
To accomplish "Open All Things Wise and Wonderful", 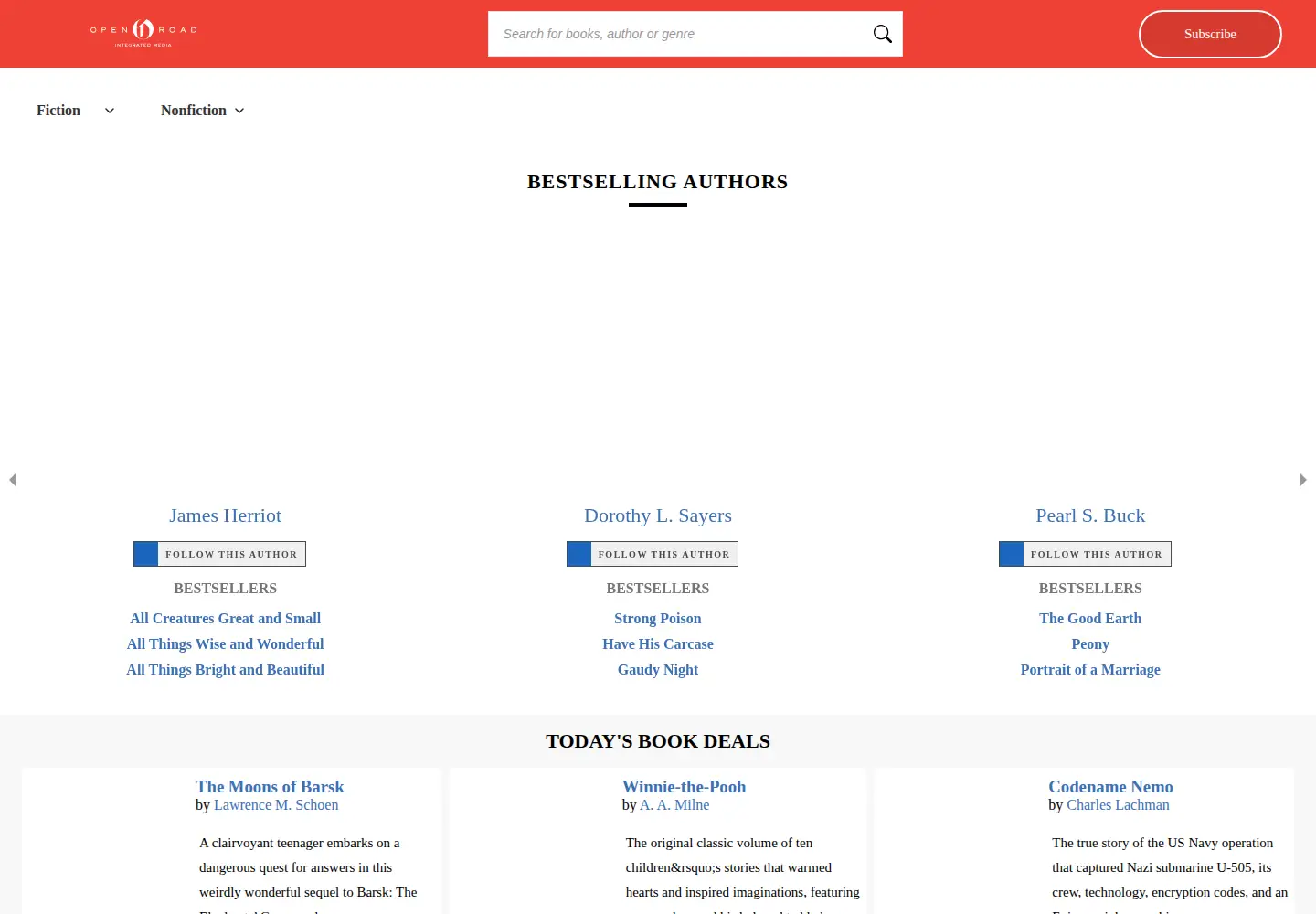I will pos(226,644).
